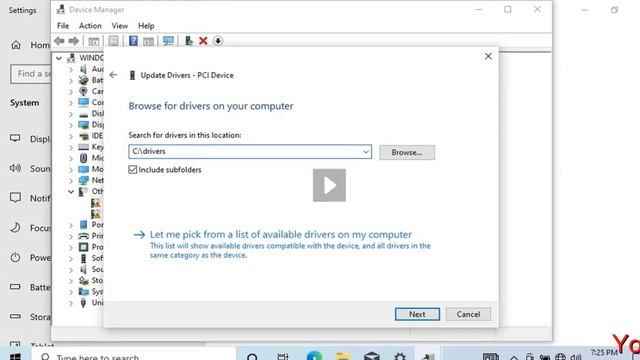Image resolution: width=640 pixels, height=360 pixels.
Task: Click the Show/Hide Action Pane toolbar icon
Action: [x=148, y=41]
